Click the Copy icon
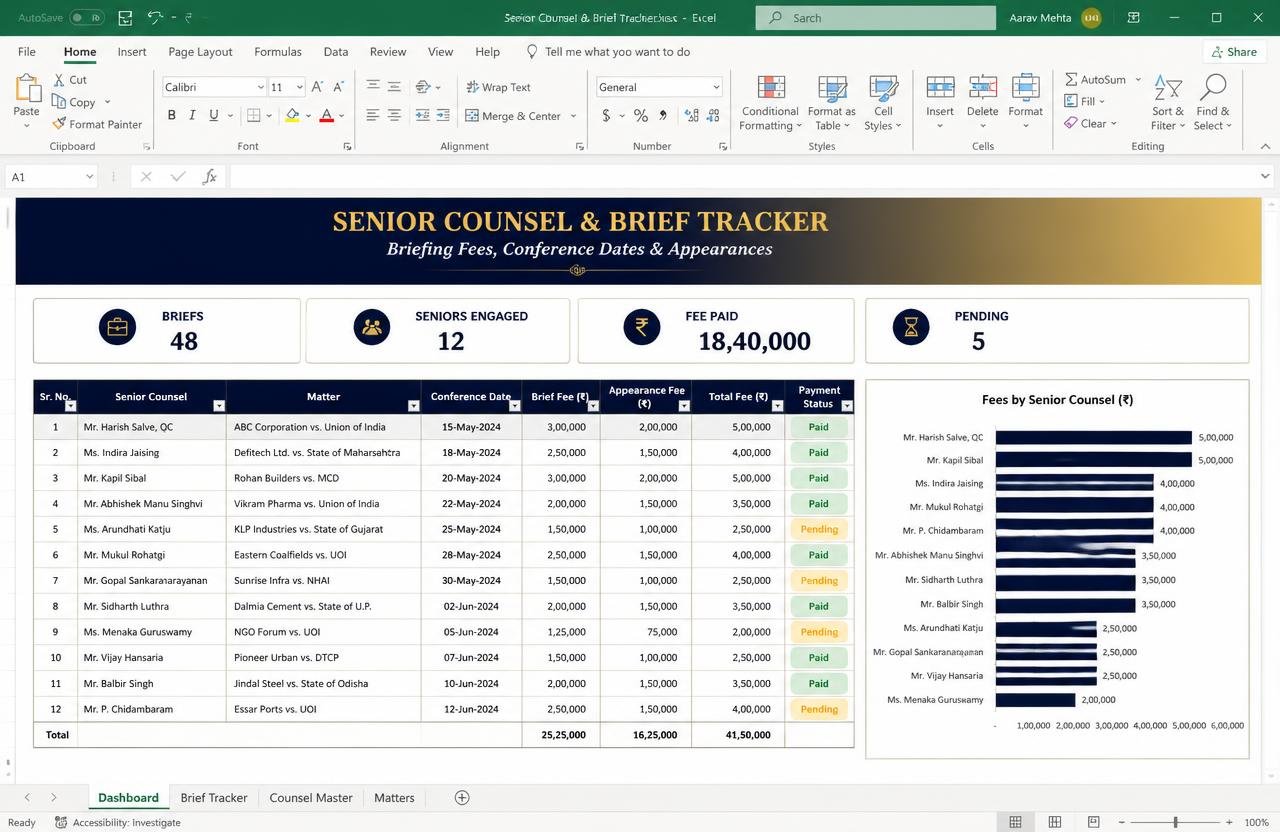This screenshot has height=832, width=1280. (x=59, y=102)
